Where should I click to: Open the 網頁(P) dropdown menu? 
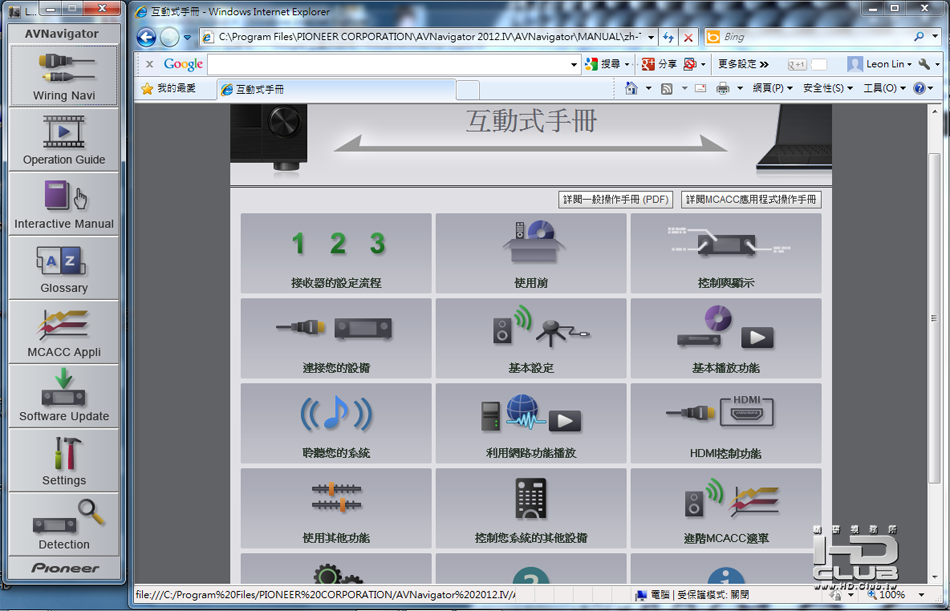coord(772,88)
